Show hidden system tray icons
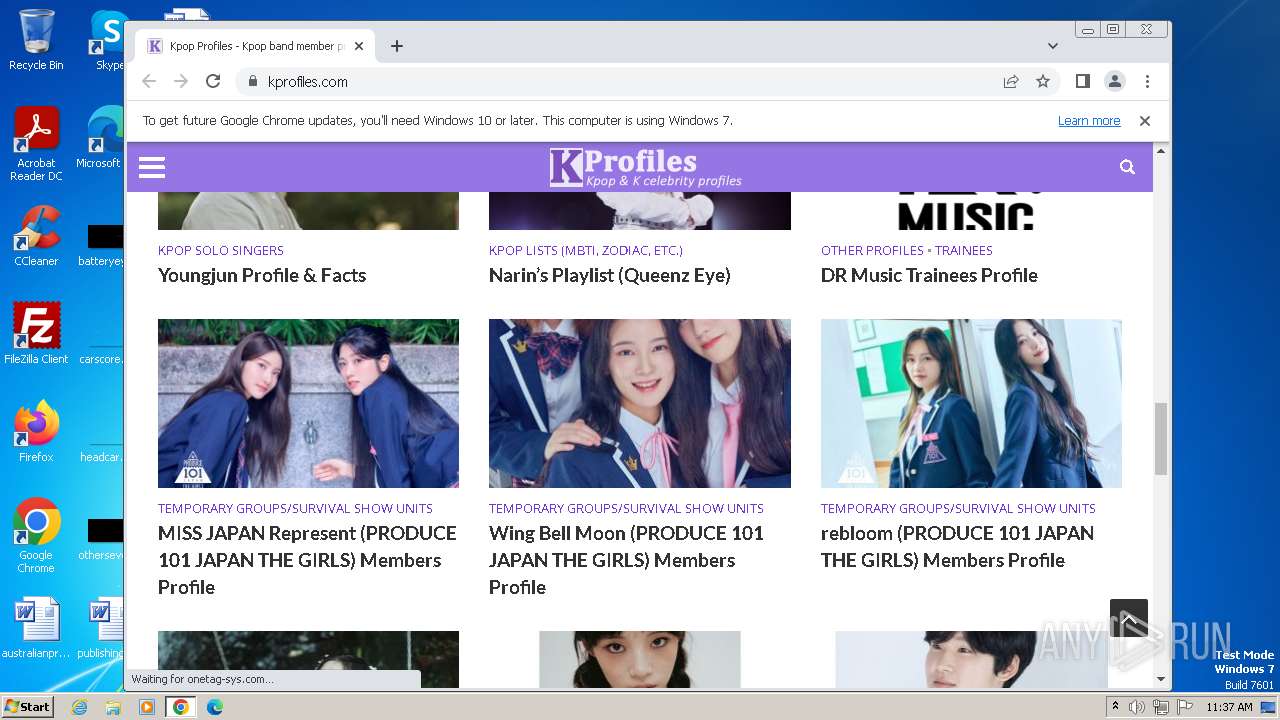1280x720 pixels. click(1115, 707)
